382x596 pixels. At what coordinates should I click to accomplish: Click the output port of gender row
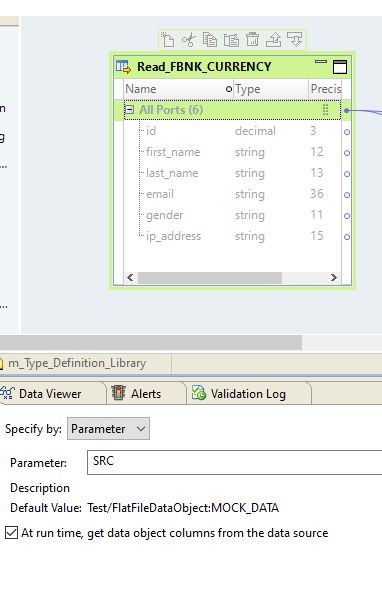point(347,216)
